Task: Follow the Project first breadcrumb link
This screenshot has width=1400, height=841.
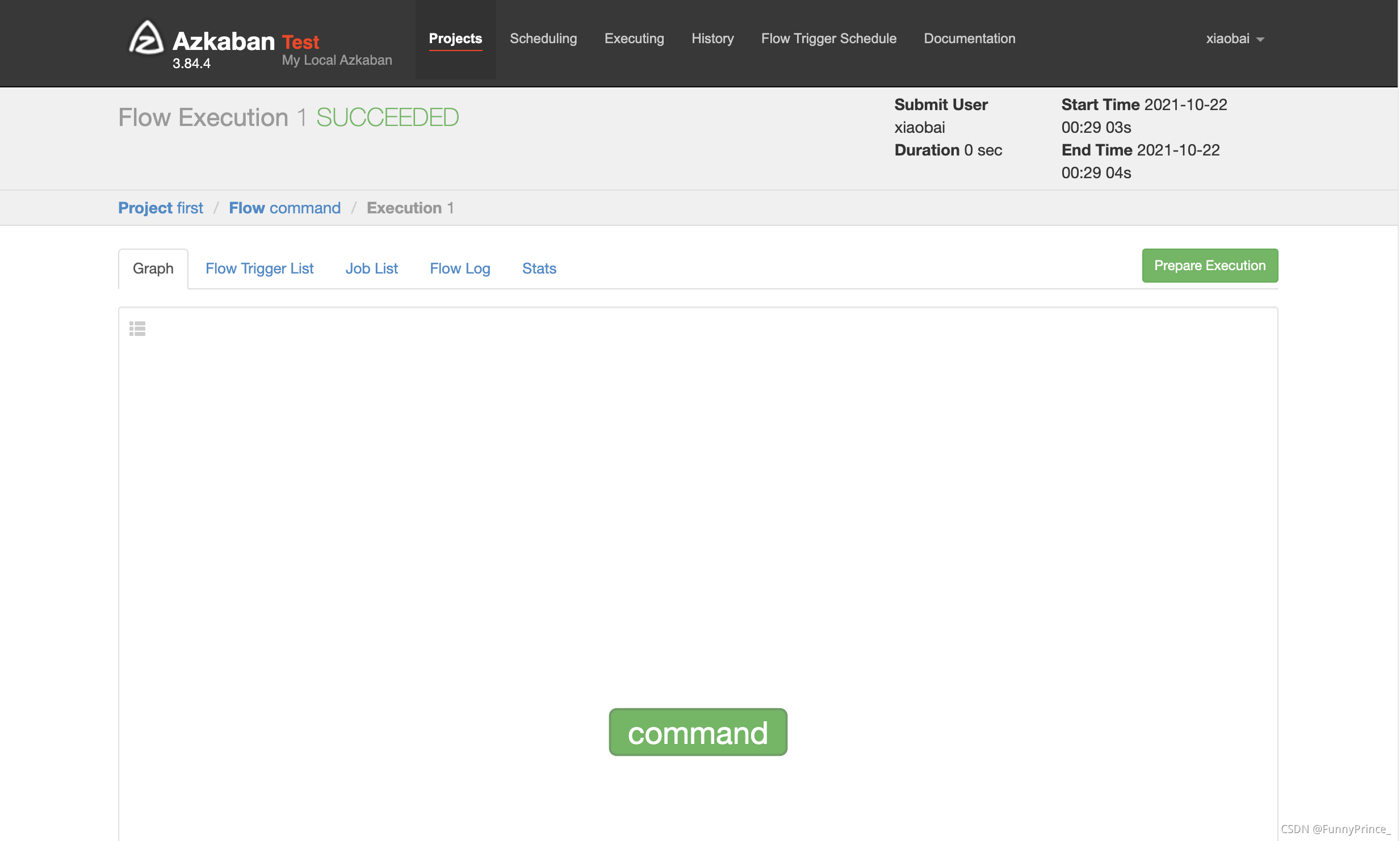Action: pyautogui.click(x=161, y=208)
